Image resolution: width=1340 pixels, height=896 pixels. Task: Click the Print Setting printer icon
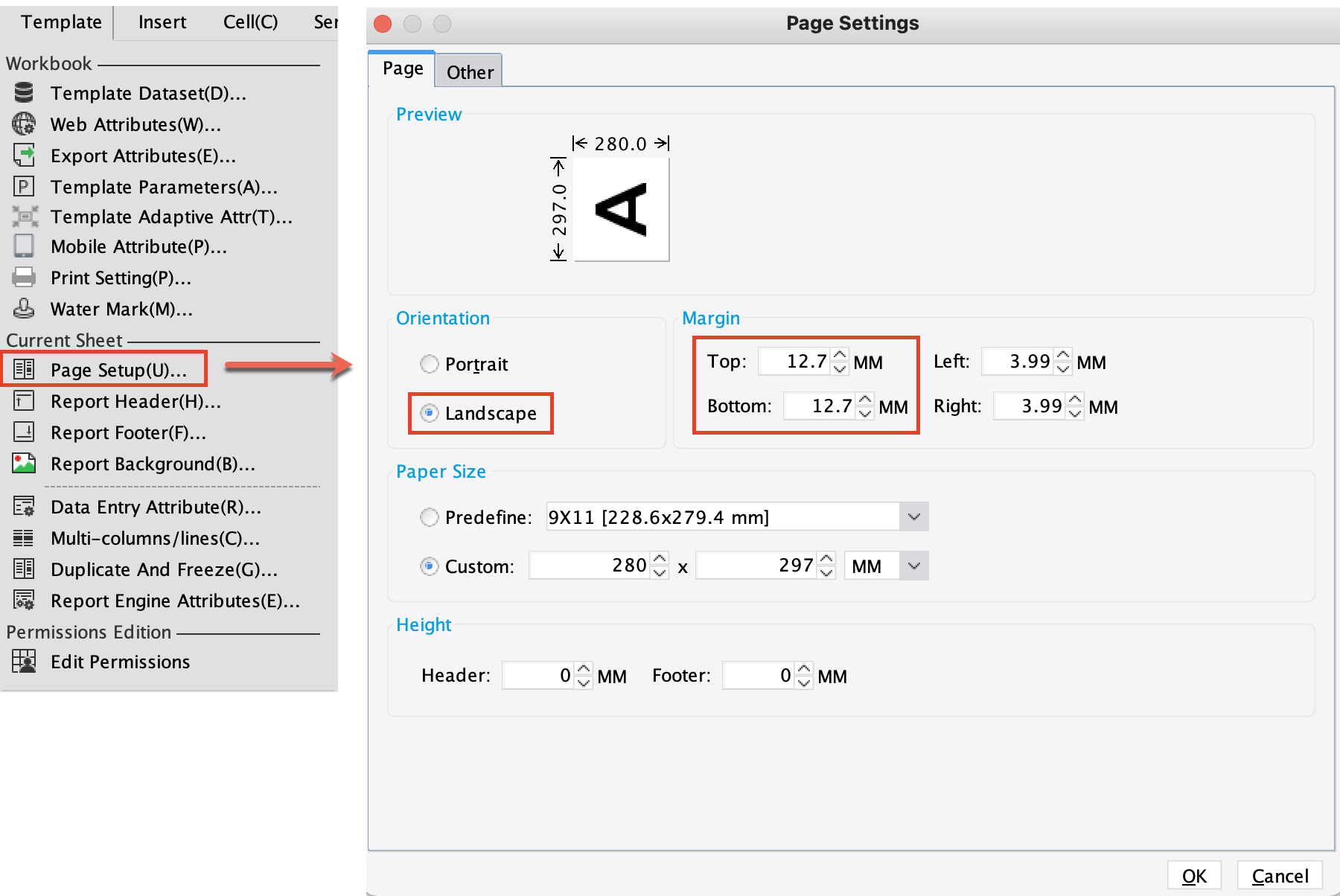pyautogui.click(x=24, y=278)
